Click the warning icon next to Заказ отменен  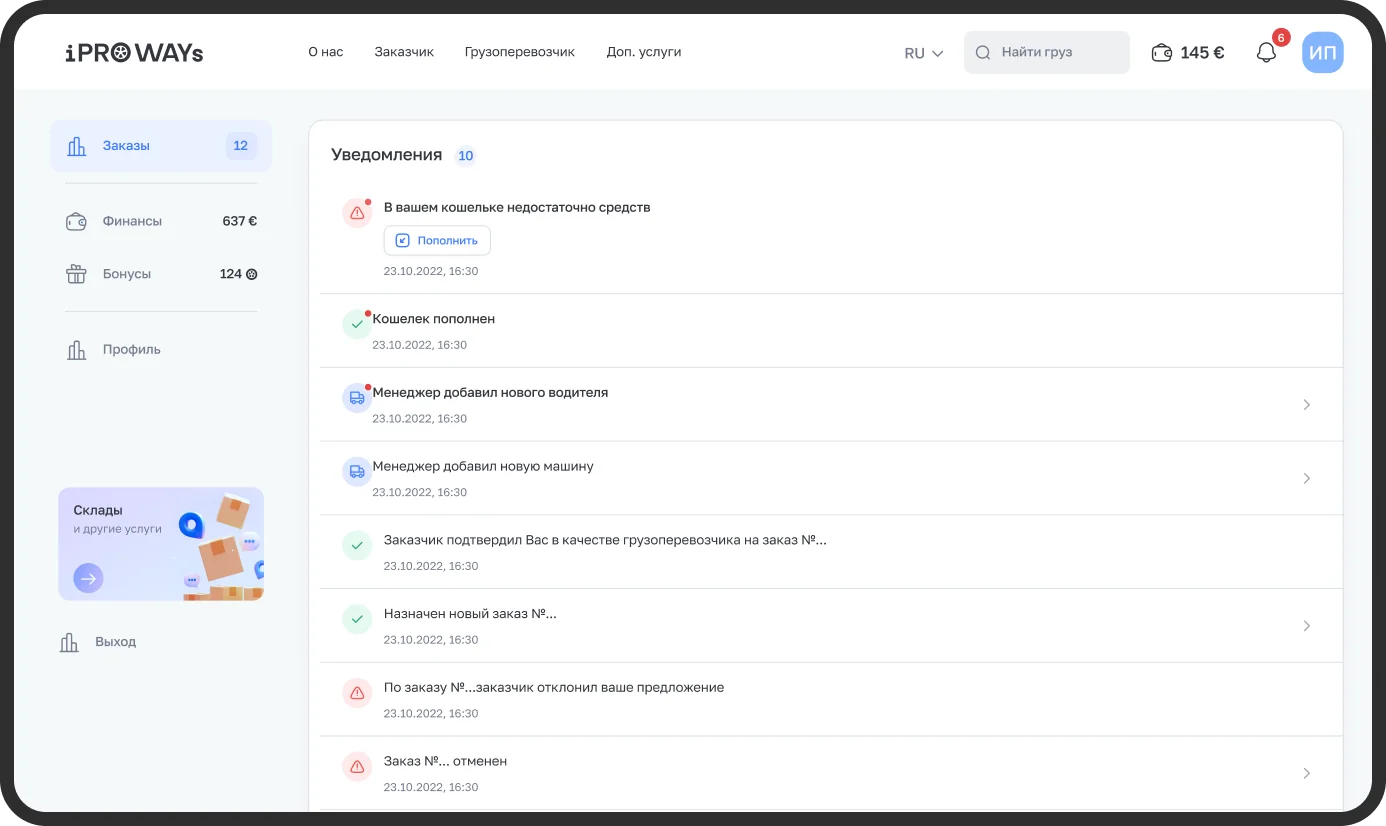pos(357,767)
